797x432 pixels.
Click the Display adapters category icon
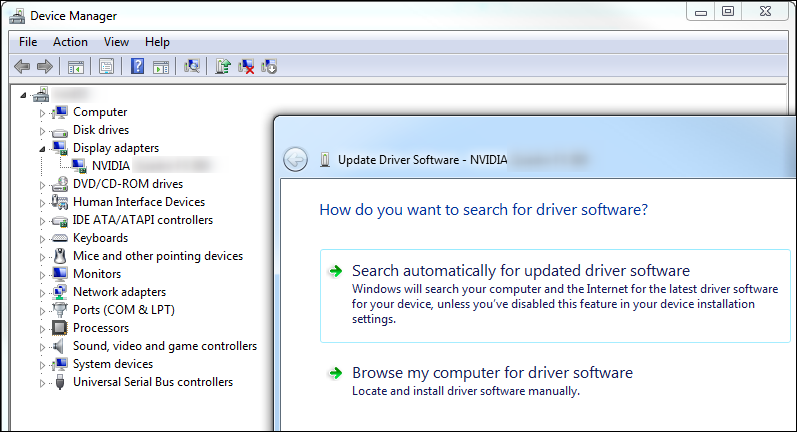tap(60, 148)
